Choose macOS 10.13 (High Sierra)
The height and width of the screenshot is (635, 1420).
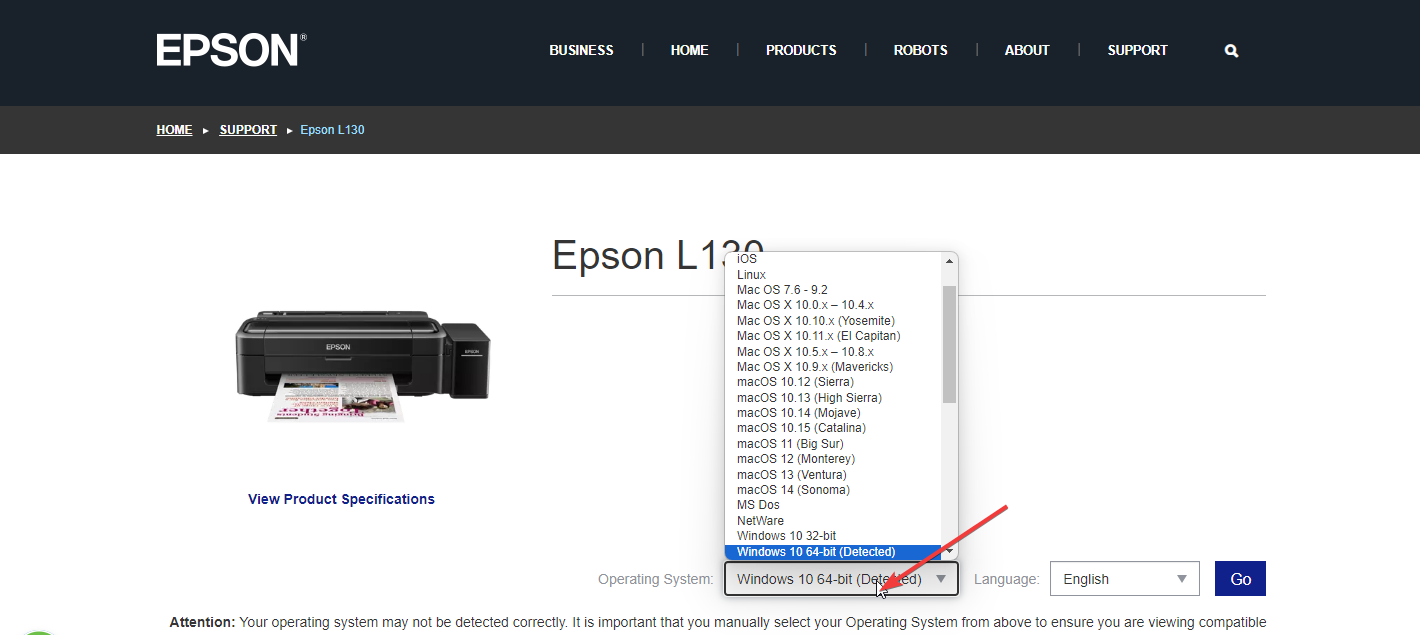coord(834,398)
